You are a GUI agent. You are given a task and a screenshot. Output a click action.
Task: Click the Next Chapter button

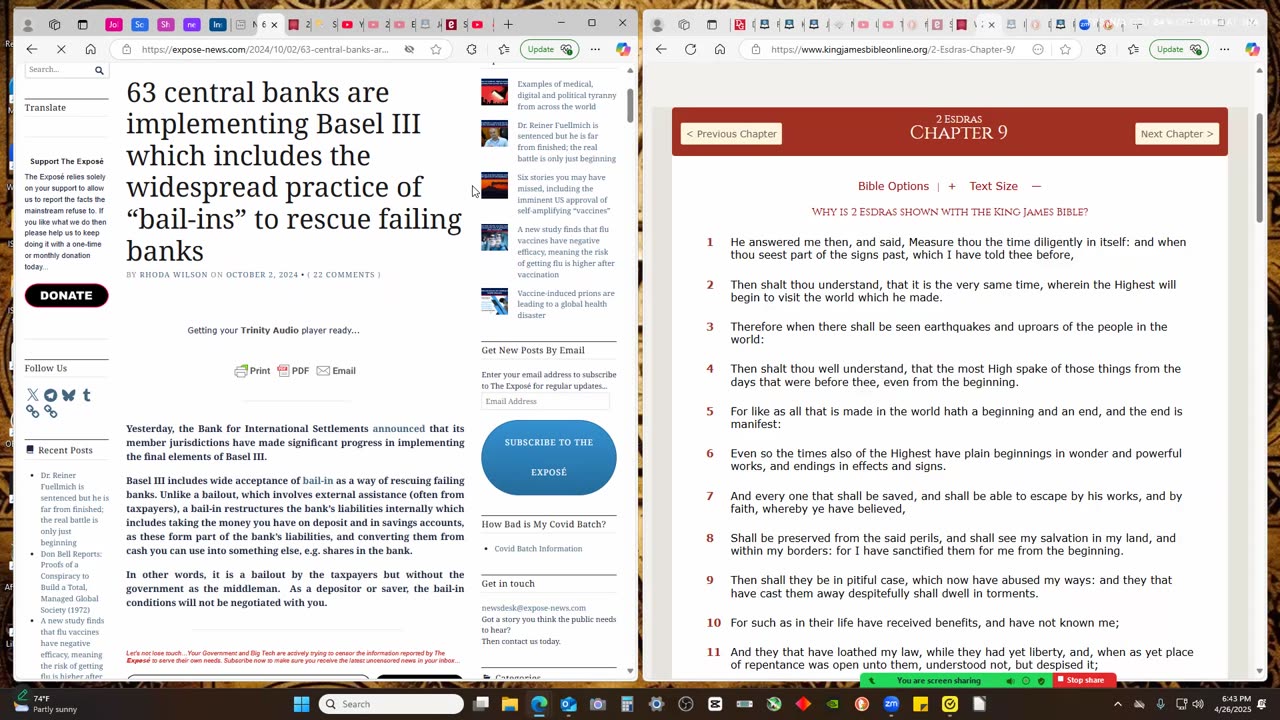pyautogui.click(x=1176, y=134)
